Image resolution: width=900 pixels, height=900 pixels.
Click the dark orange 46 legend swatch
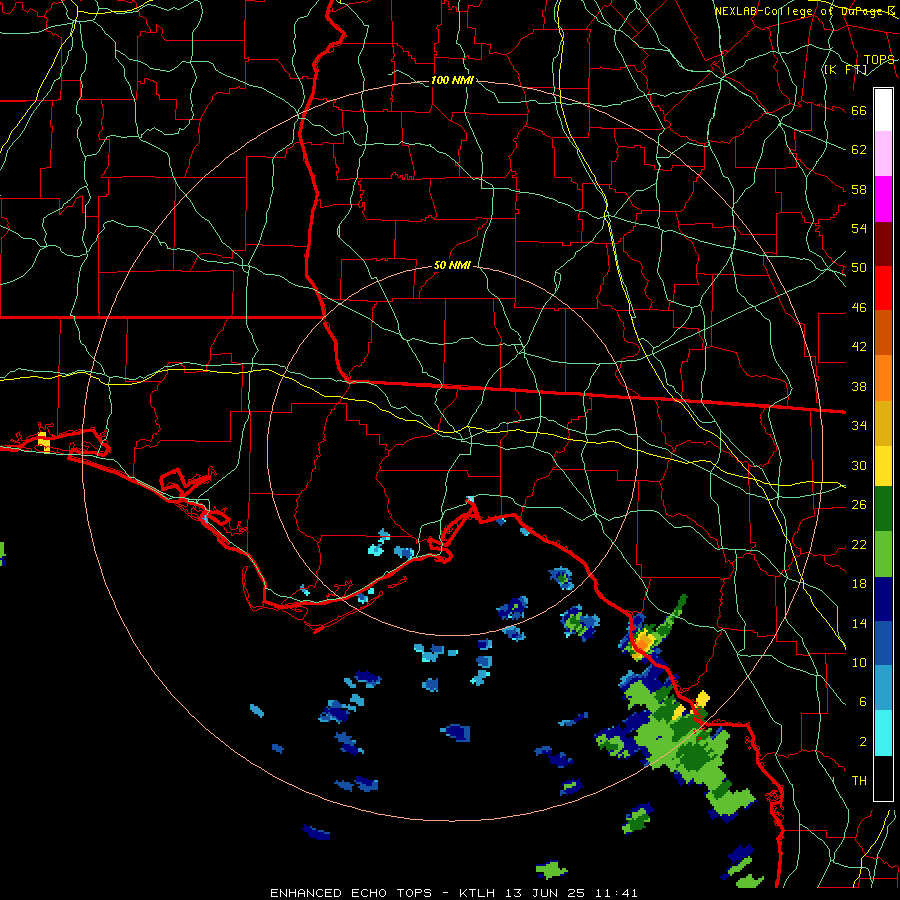(883, 332)
